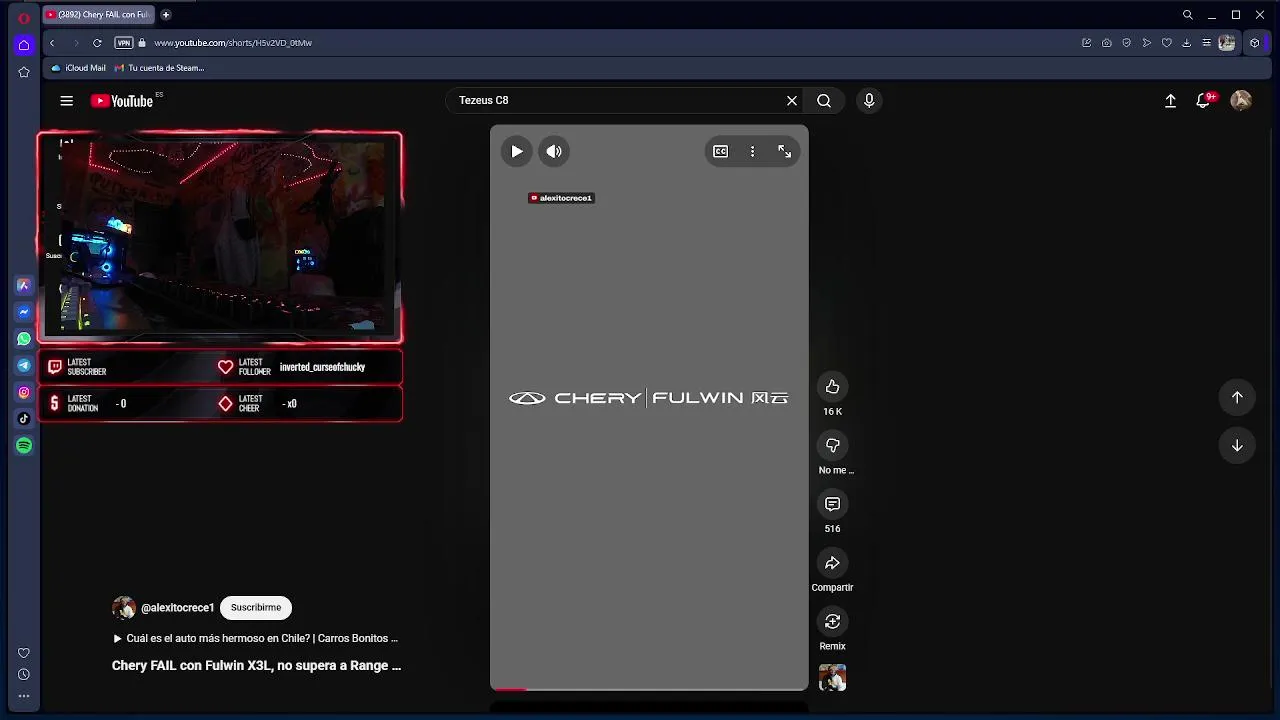Open YouTube notifications bell
The image size is (1280, 720).
[1204, 101]
